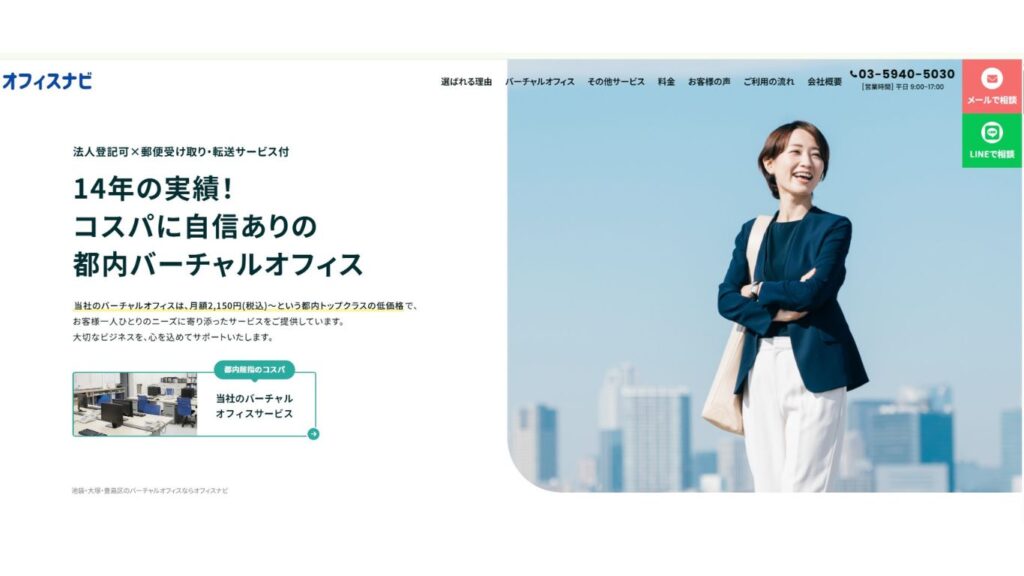Click the green arrow circle on service card

point(313,434)
